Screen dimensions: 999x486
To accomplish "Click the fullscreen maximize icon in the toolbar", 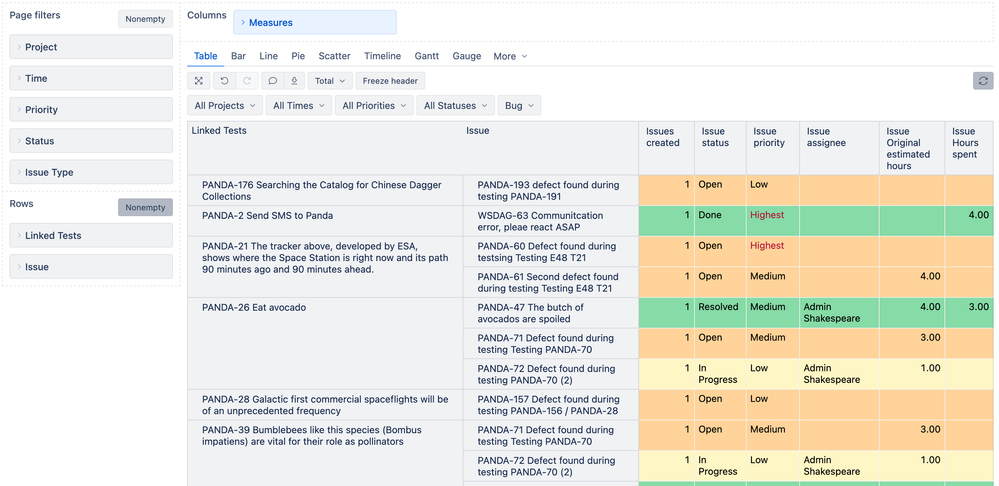I will tap(199, 81).
